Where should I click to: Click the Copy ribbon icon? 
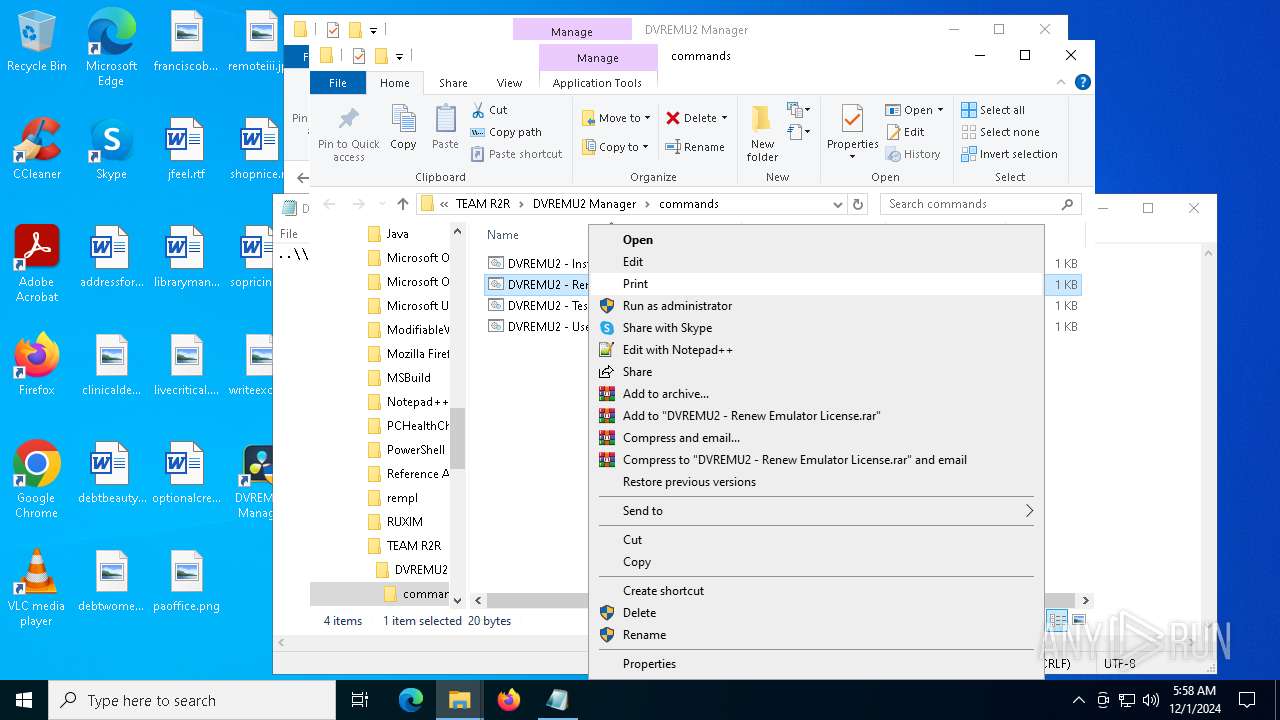[x=404, y=127]
